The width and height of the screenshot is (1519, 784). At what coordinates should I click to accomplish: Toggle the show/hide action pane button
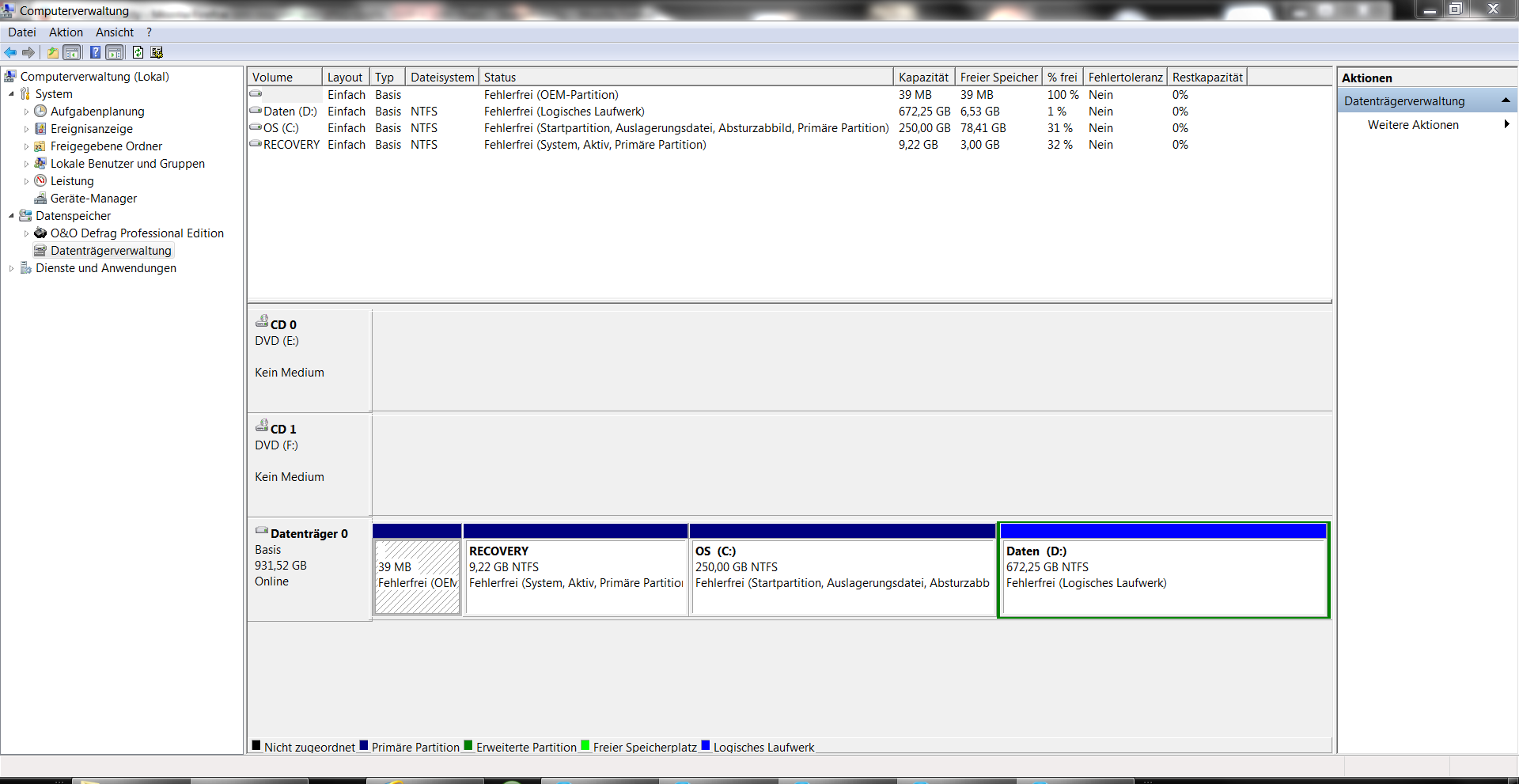tap(115, 52)
